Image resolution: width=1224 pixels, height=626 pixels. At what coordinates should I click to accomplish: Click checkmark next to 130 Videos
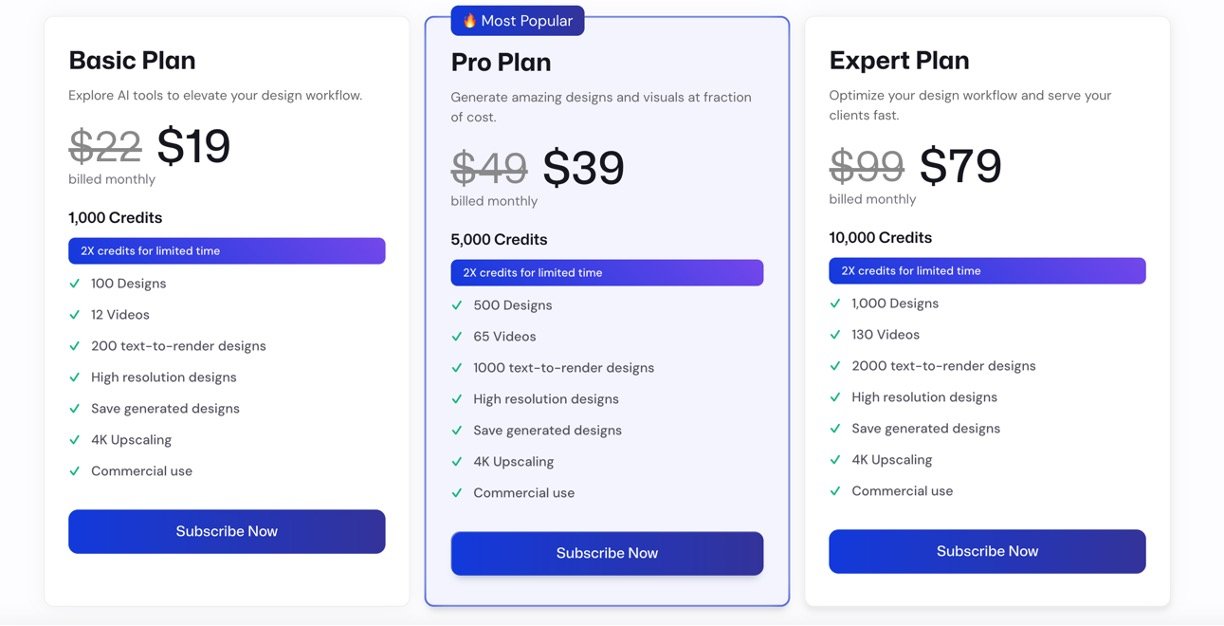(835, 334)
